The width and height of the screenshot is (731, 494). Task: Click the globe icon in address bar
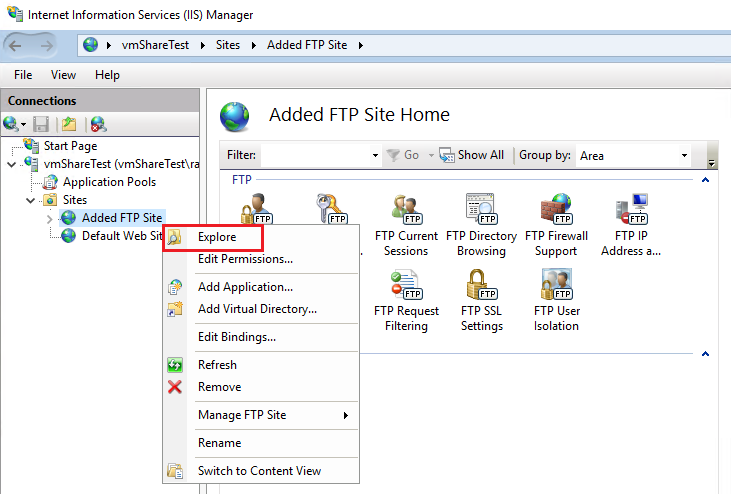coord(90,45)
